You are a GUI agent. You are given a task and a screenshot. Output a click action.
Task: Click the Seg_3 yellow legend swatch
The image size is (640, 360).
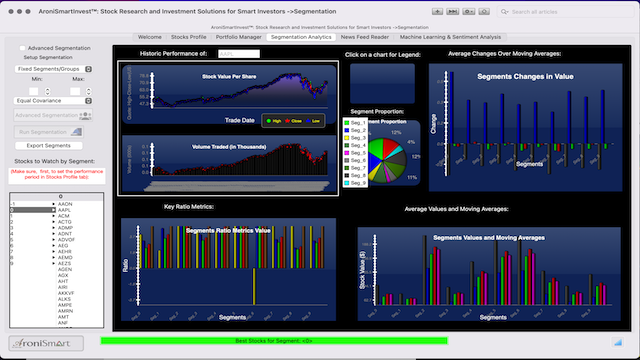[347, 138]
